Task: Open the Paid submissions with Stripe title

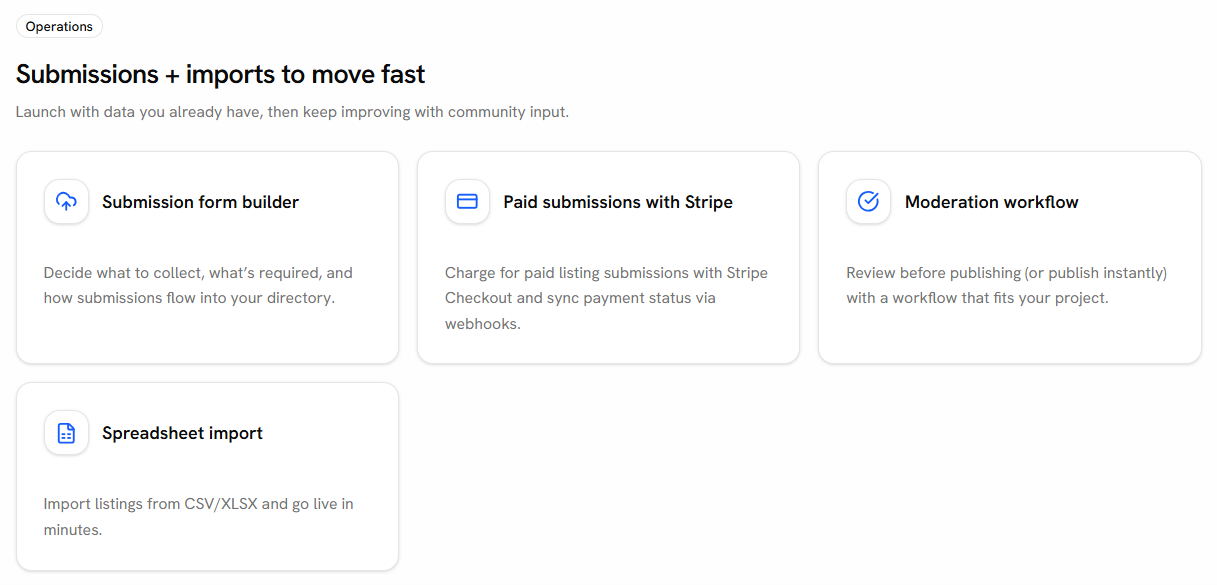Action: pyautogui.click(x=617, y=202)
